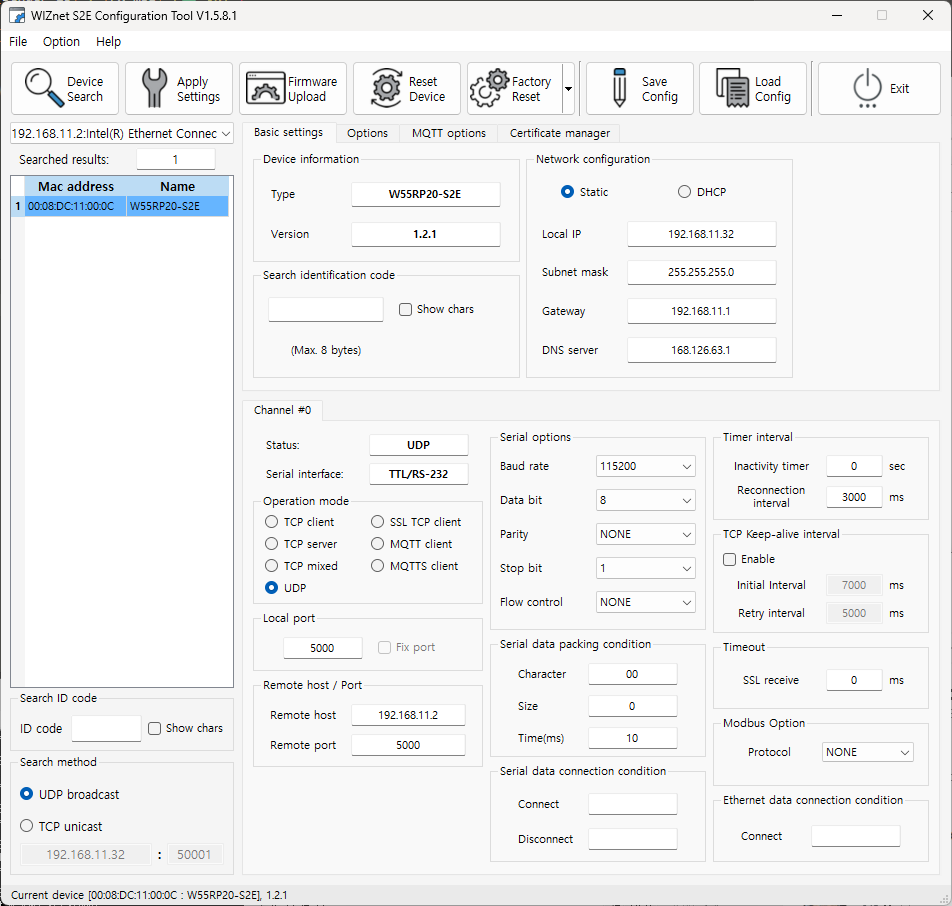Click the Exit power icon
Viewport: 952px width, 906px height.
coord(866,88)
